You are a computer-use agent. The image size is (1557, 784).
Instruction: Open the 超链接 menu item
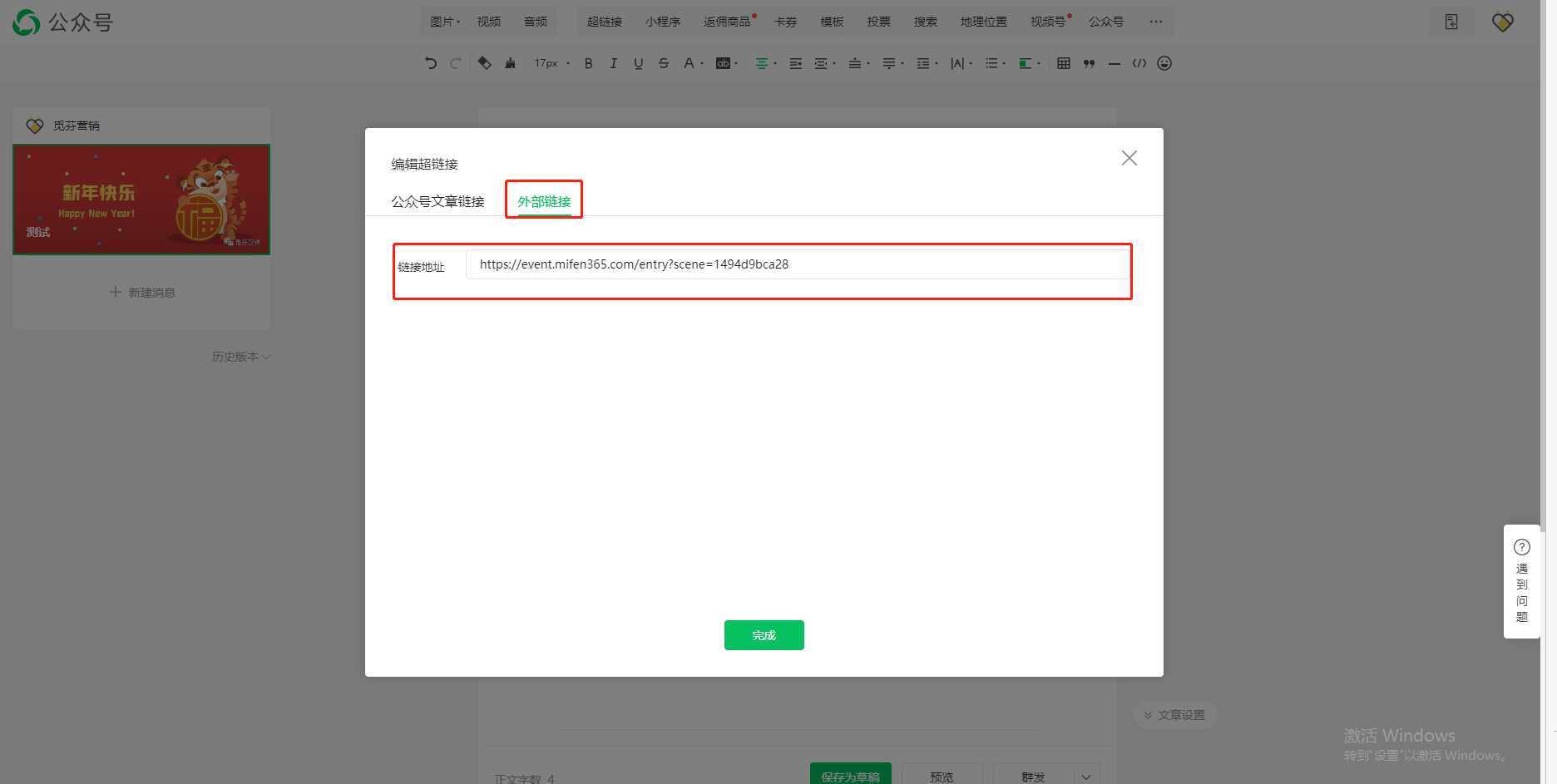(605, 22)
